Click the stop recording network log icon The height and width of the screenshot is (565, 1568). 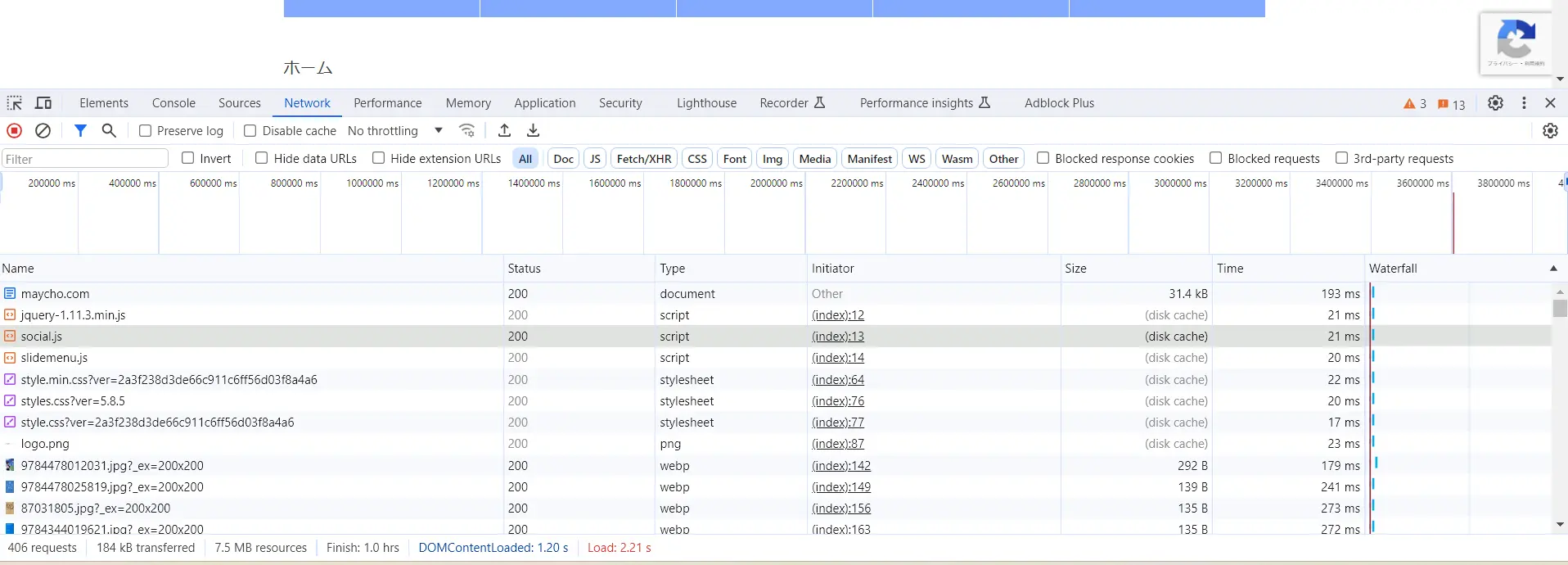point(14,131)
